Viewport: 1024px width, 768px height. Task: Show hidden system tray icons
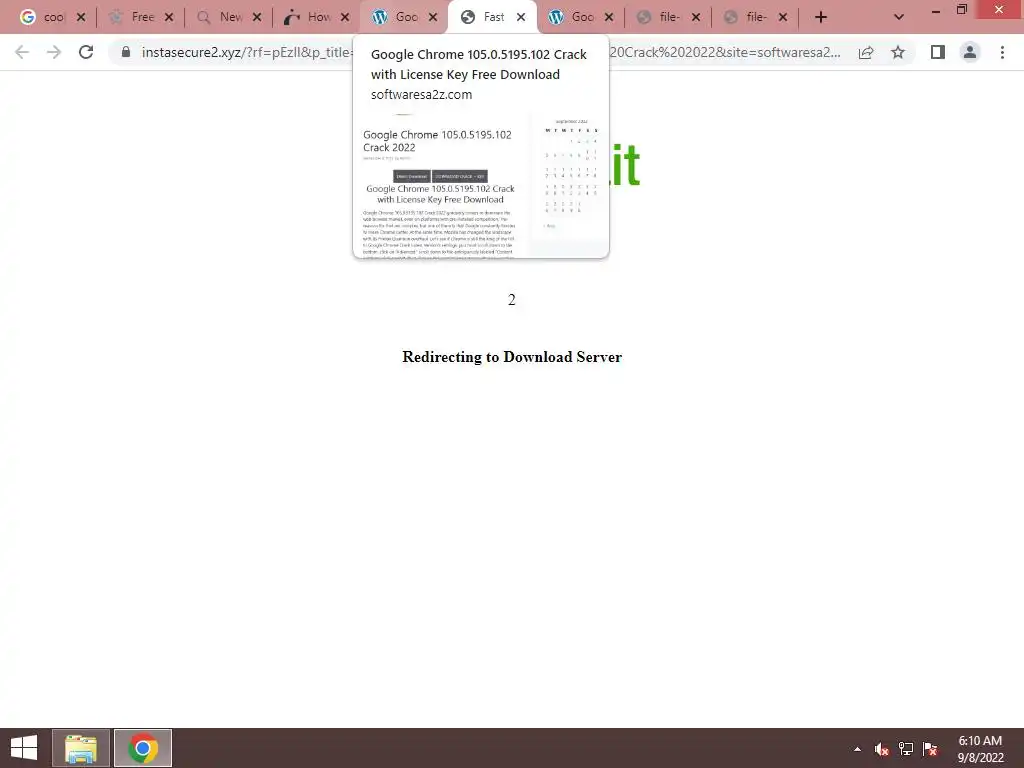(857, 749)
